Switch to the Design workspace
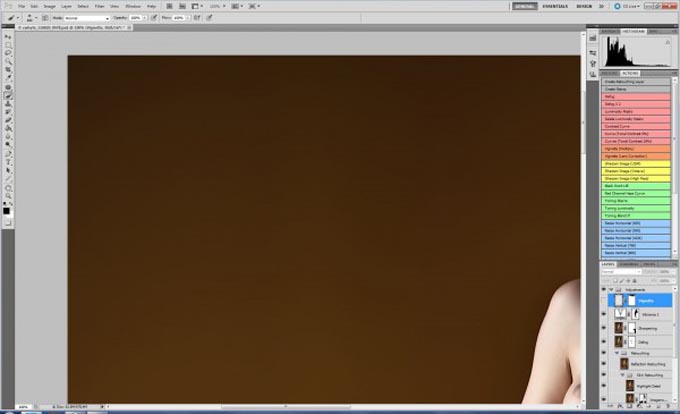 [x=584, y=7]
